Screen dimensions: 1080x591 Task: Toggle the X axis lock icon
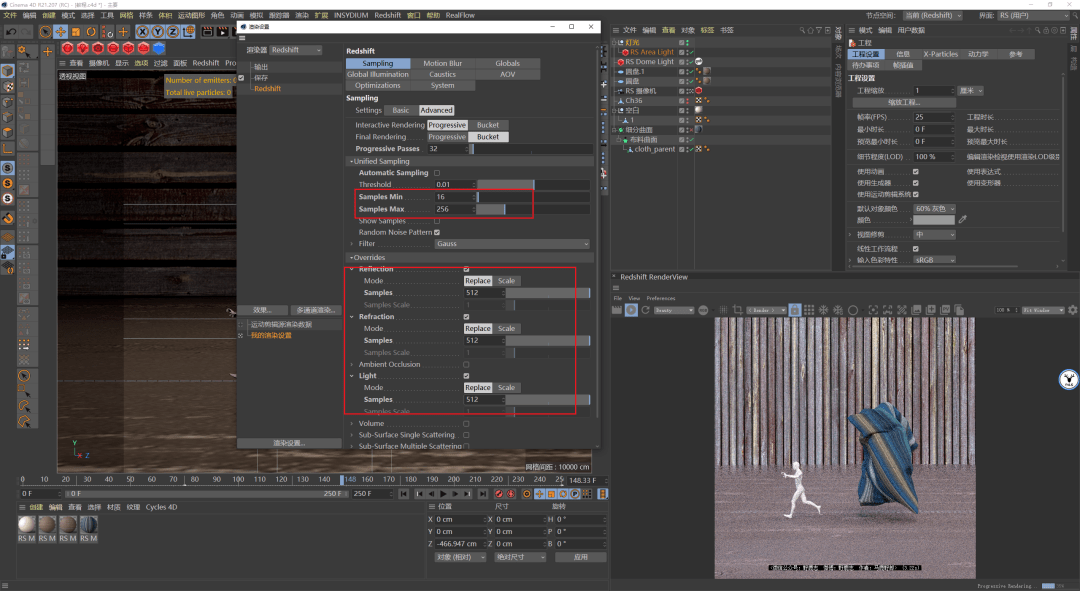142,32
